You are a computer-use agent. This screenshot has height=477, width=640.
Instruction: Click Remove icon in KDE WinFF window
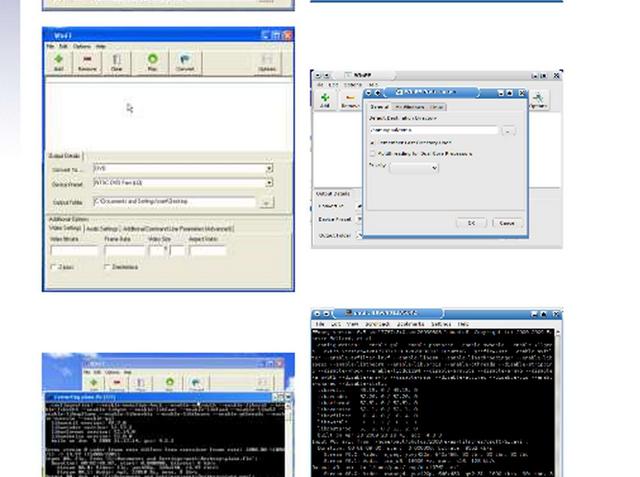click(x=350, y=101)
